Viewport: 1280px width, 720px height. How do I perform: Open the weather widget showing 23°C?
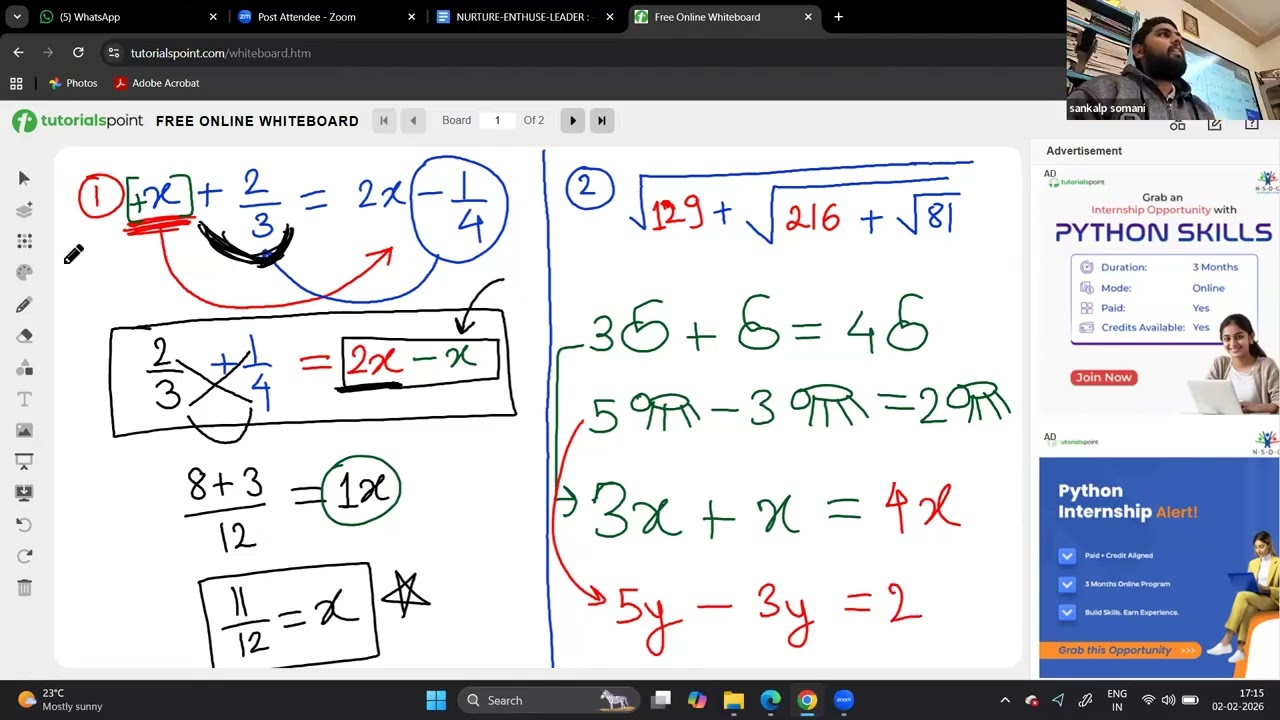point(60,700)
